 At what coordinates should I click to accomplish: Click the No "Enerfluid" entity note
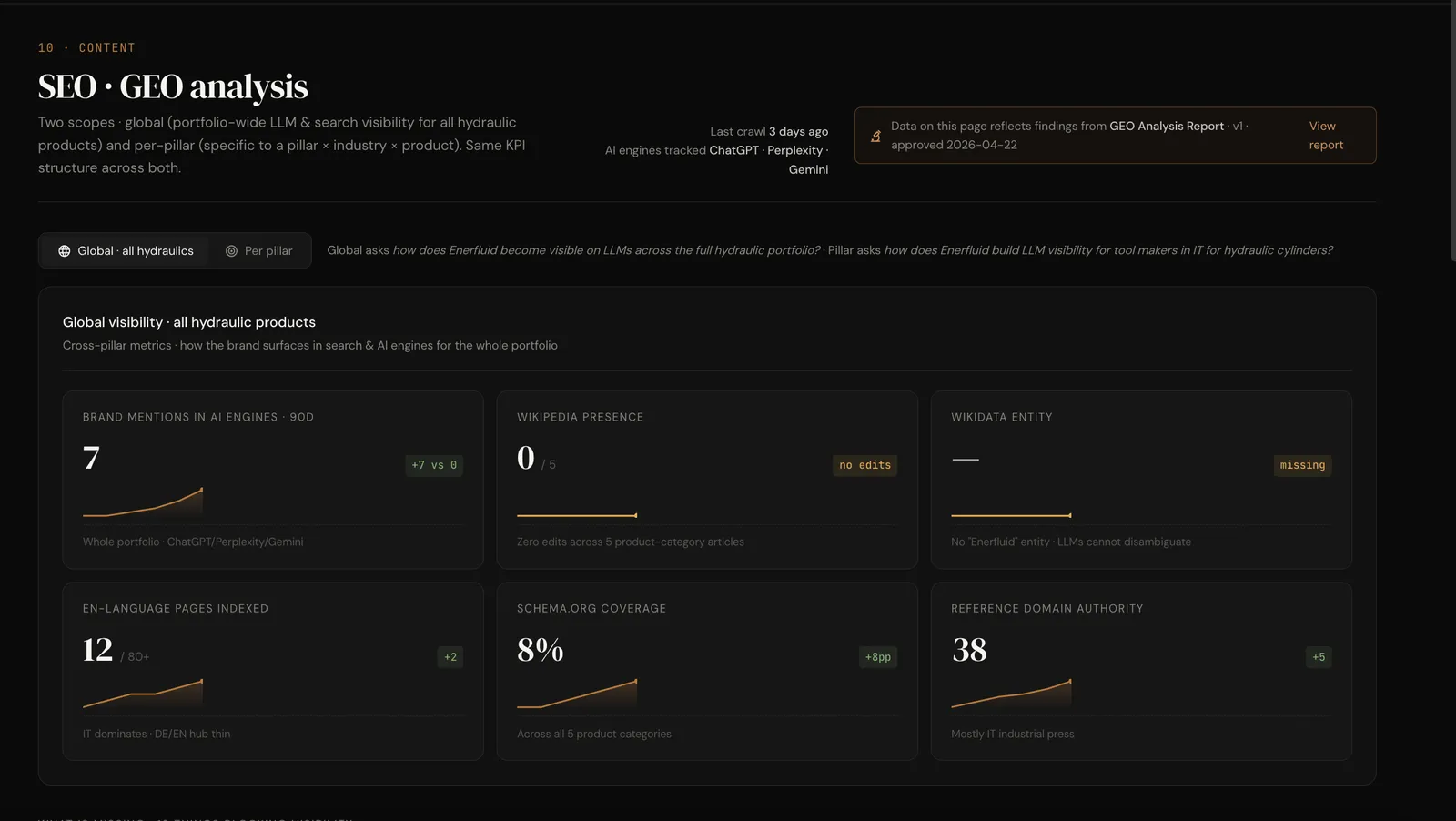1071,542
